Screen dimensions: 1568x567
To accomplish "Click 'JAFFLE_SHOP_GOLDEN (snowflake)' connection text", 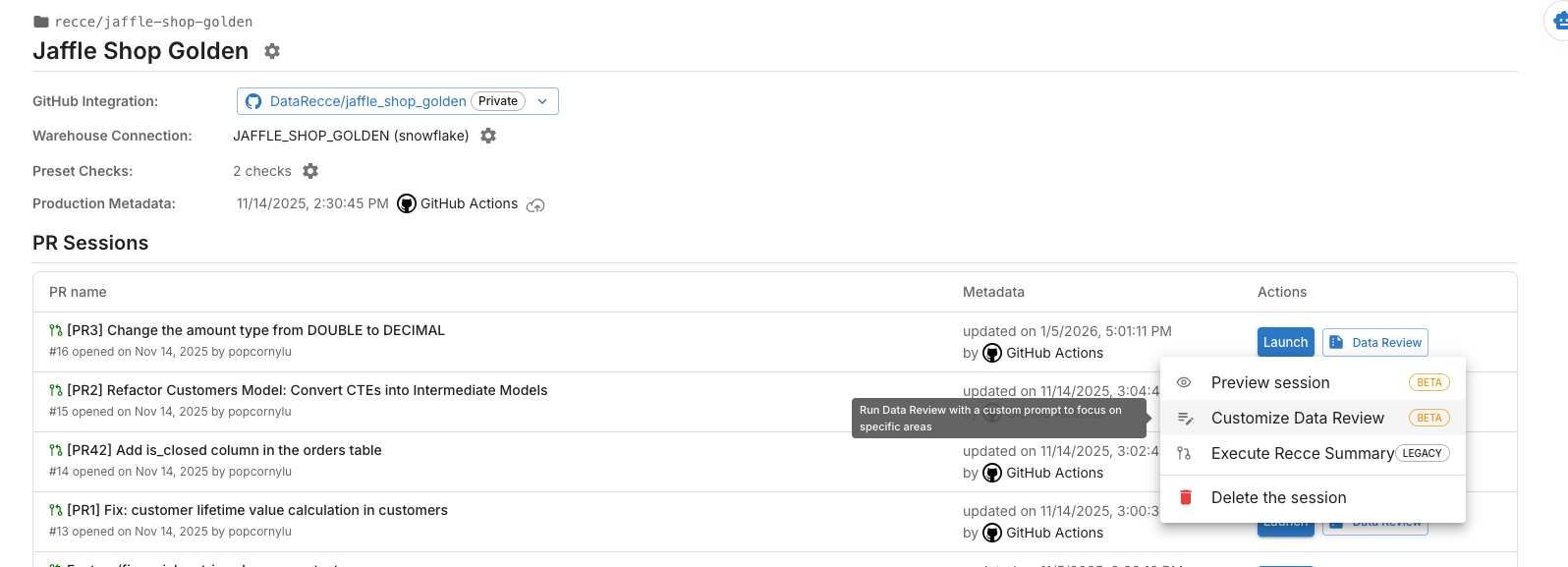I will pyautogui.click(x=351, y=136).
